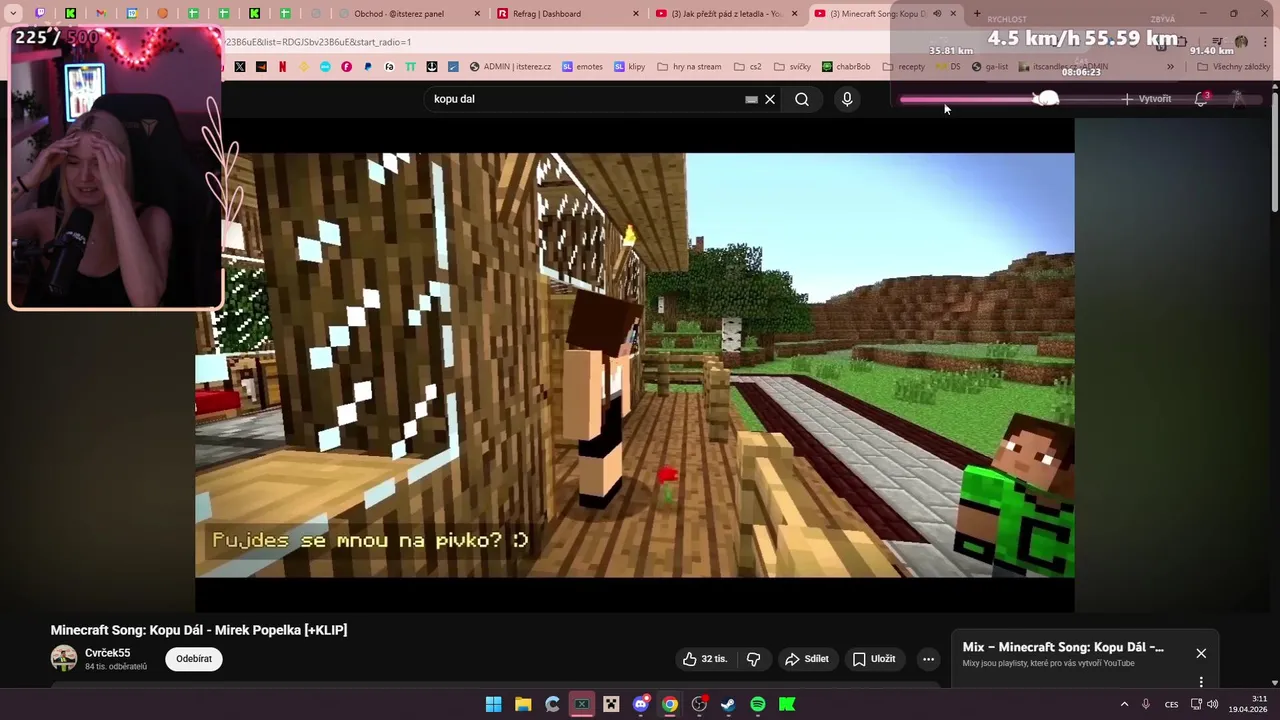
Task: Close the 'Refrag | Dashboard' tab
Action: point(636,14)
